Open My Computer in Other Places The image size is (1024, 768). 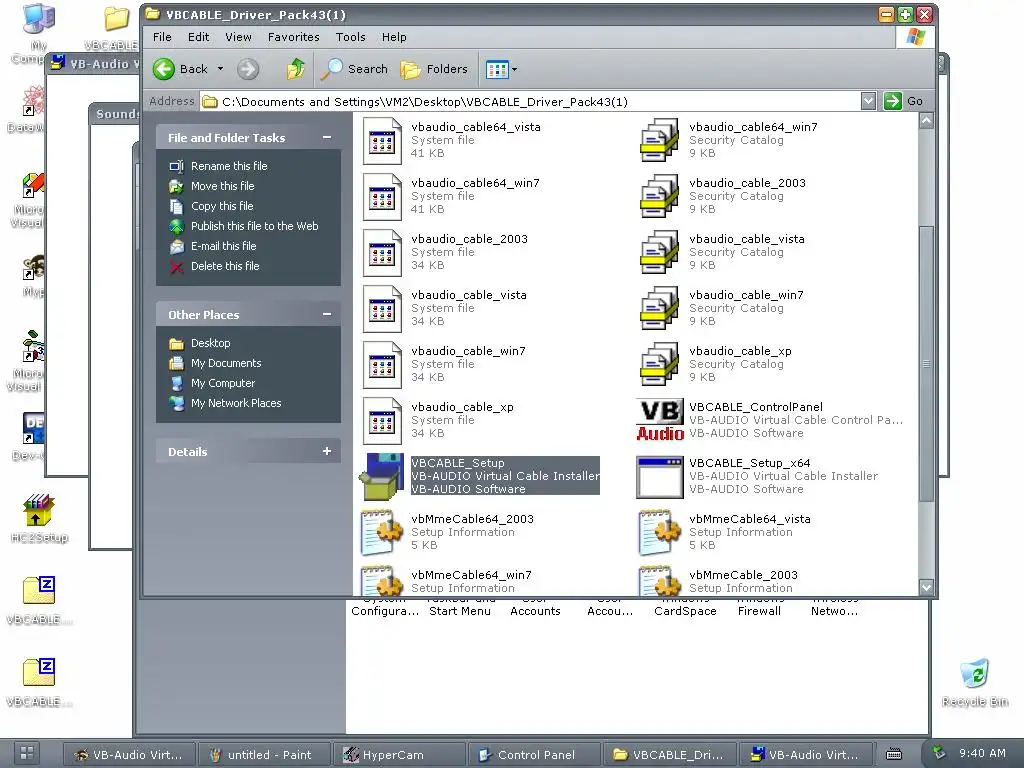[223, 383]
